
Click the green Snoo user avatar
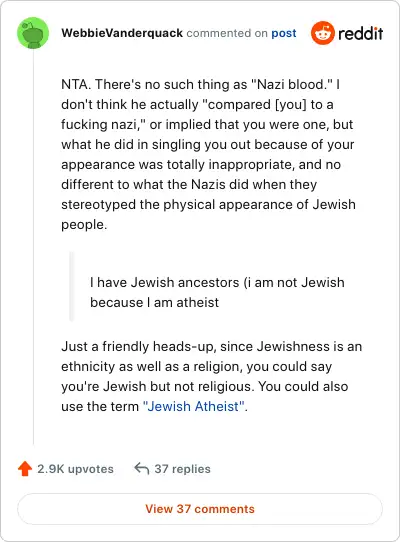(33, 33)
